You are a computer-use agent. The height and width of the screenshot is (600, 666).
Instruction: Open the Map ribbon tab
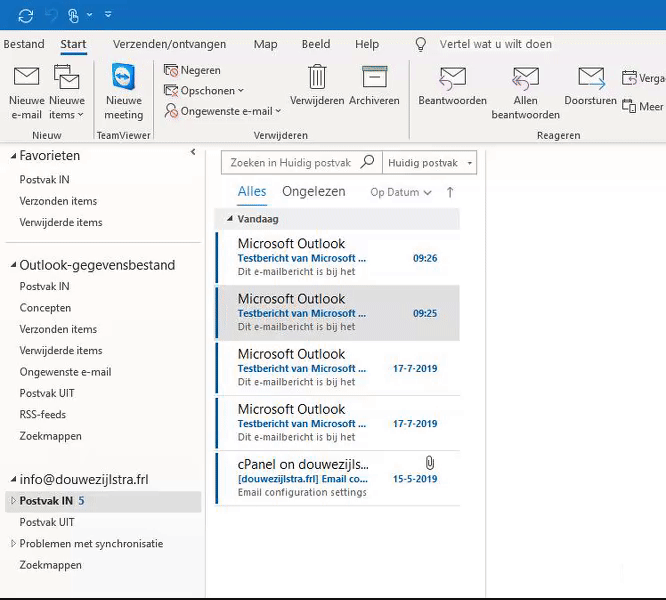(x=265, y=44)
